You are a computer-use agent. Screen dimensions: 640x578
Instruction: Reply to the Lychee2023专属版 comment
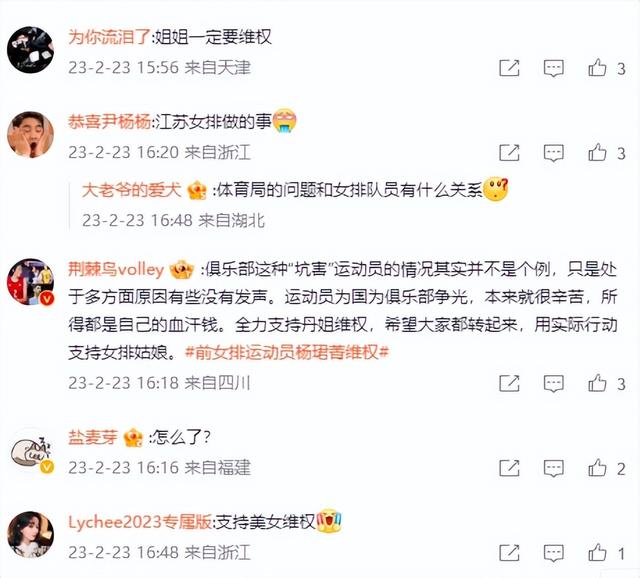click(x=553, y=554)
